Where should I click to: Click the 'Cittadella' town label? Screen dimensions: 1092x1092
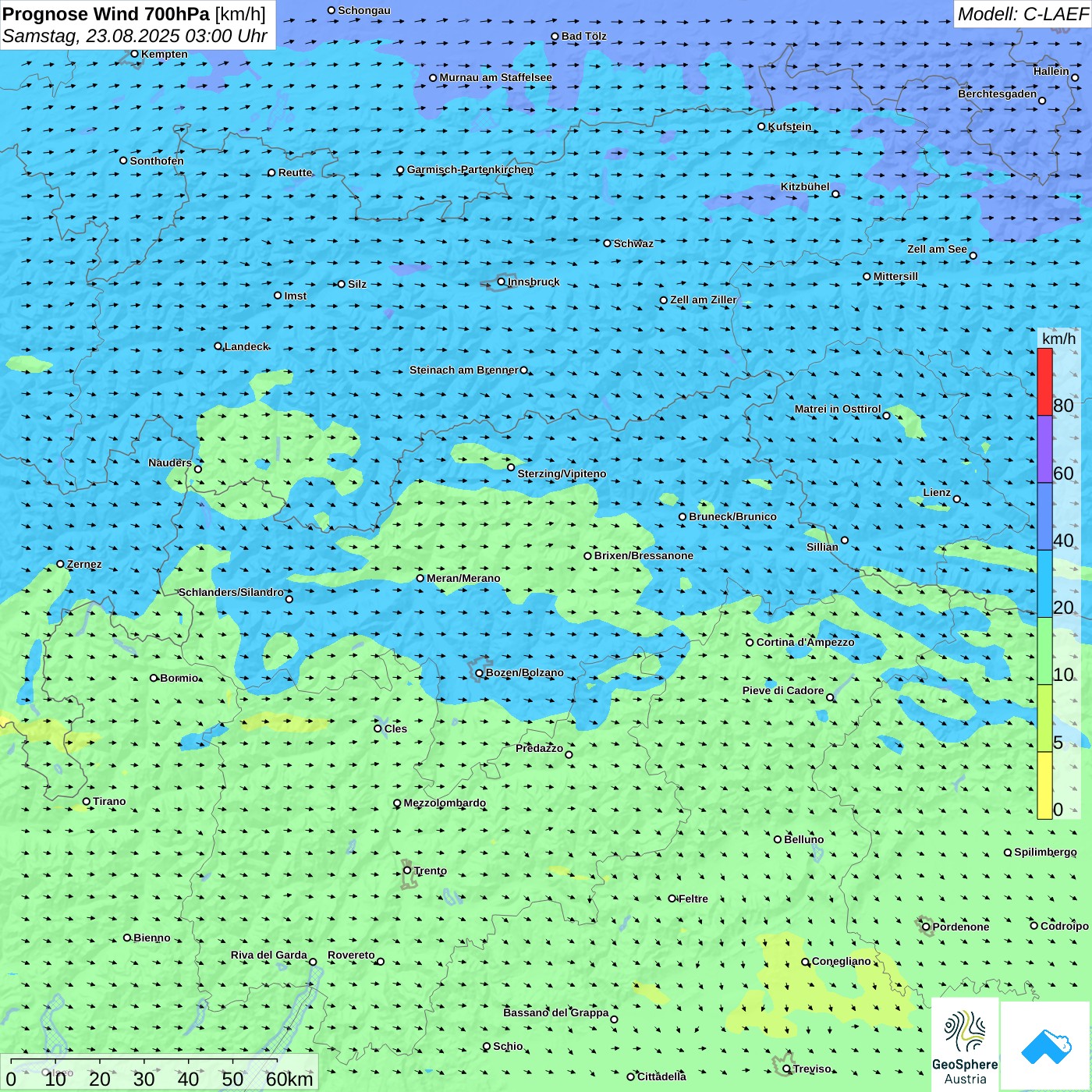(x=661, y=1076)
